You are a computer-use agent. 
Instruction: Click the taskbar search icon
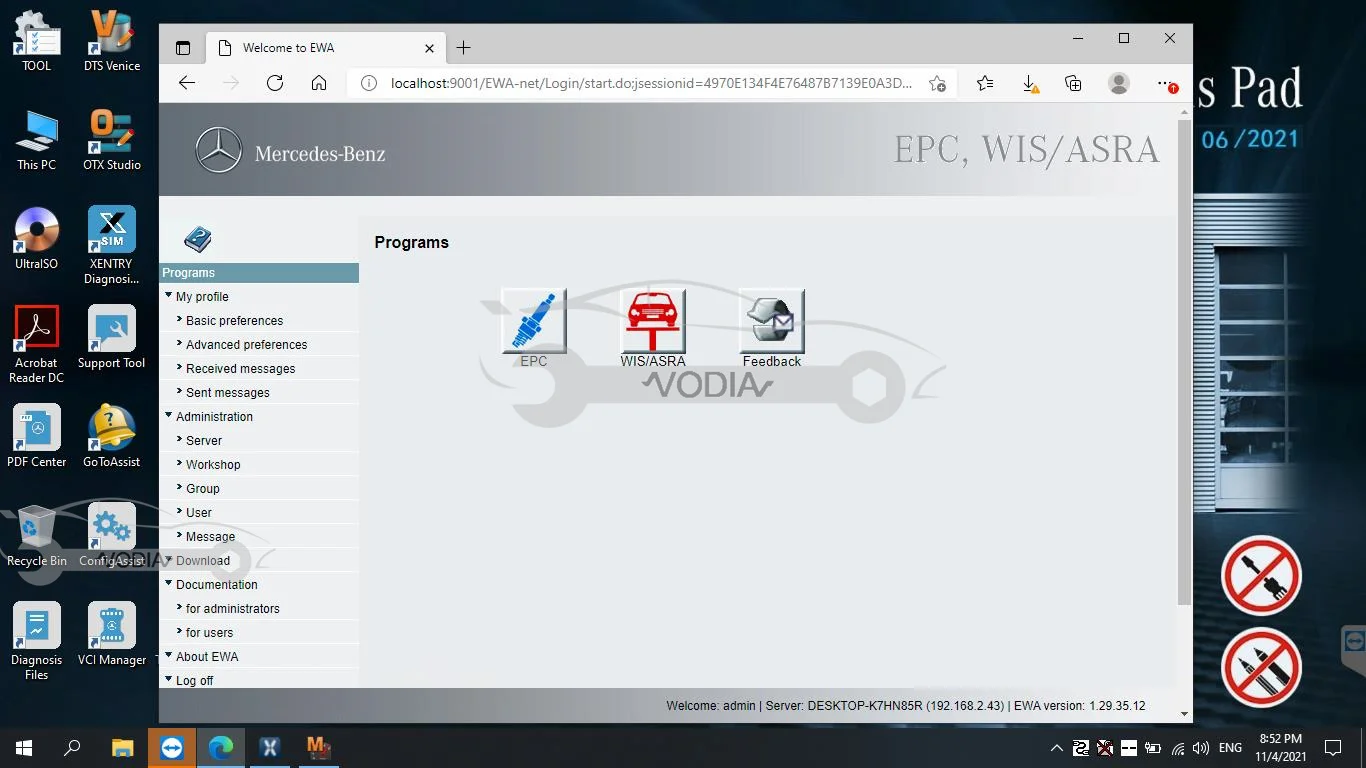pyautogui.click(x=72, y=747)
